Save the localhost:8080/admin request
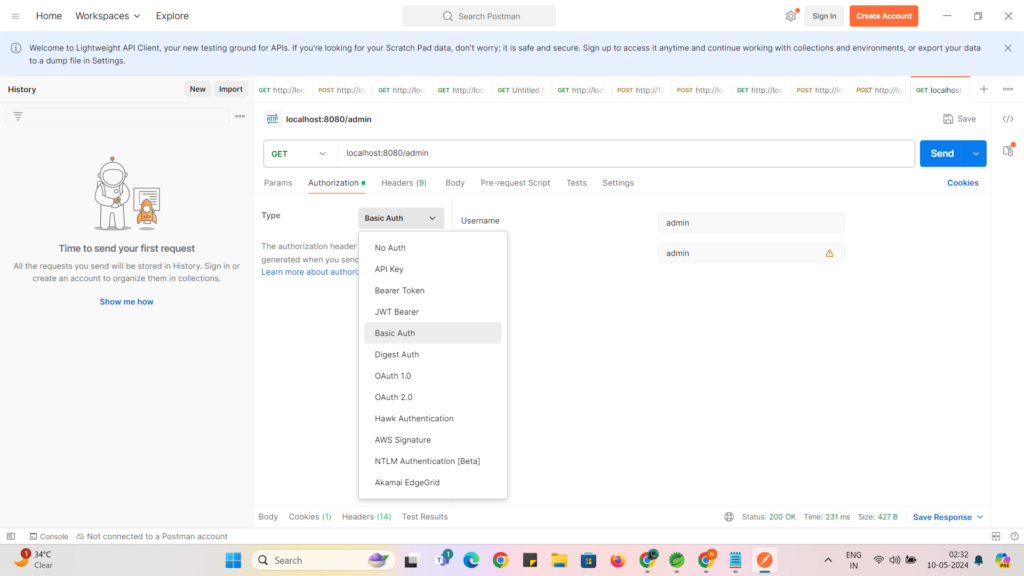The width and height of the screenshot is (1024, 576). pos(959,119)
